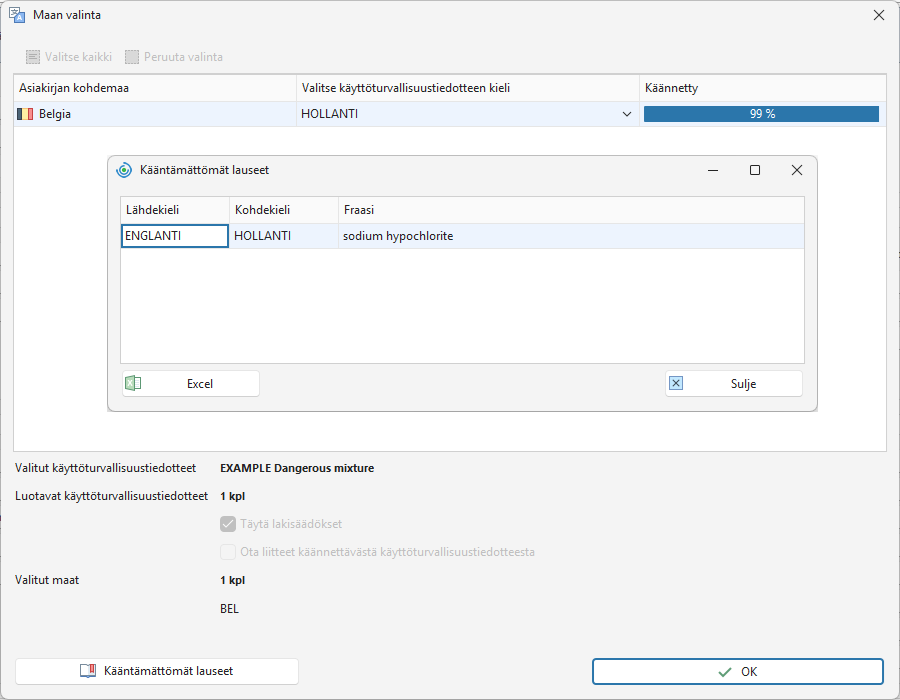Minimize the Kääntämättömät lauseet dialog

713,170
